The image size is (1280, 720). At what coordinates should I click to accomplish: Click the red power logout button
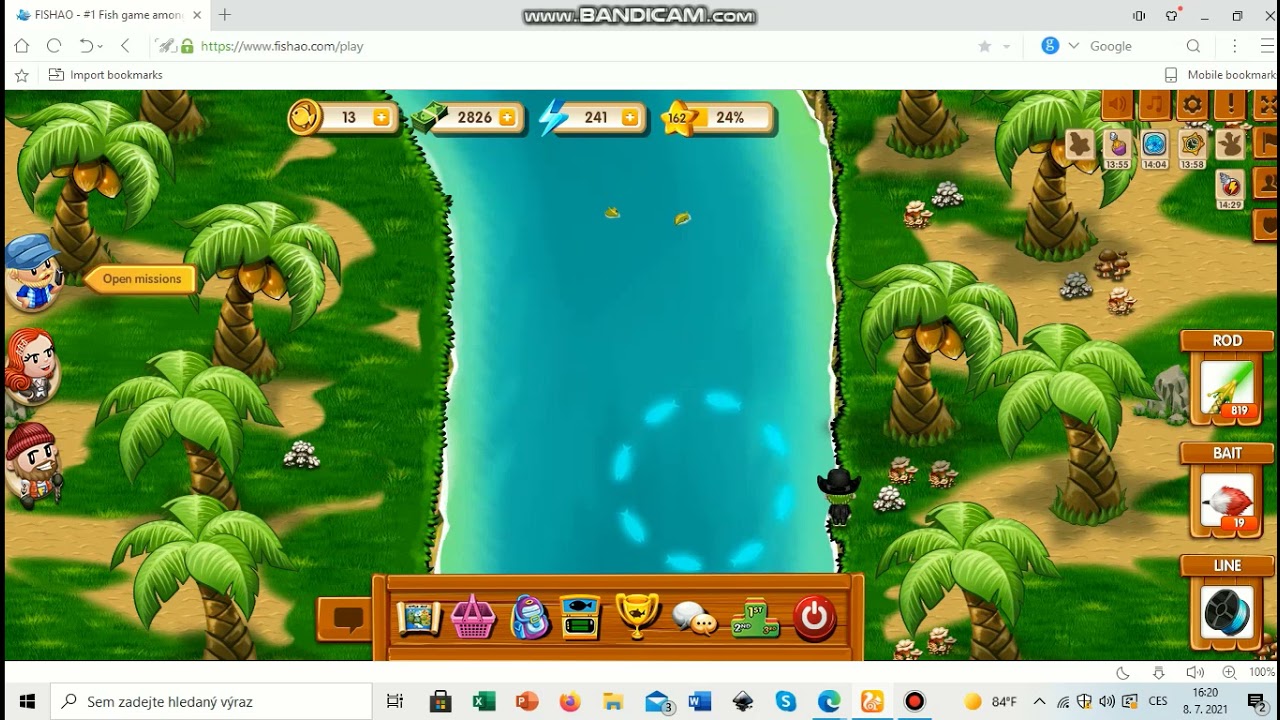click(814, 617)
